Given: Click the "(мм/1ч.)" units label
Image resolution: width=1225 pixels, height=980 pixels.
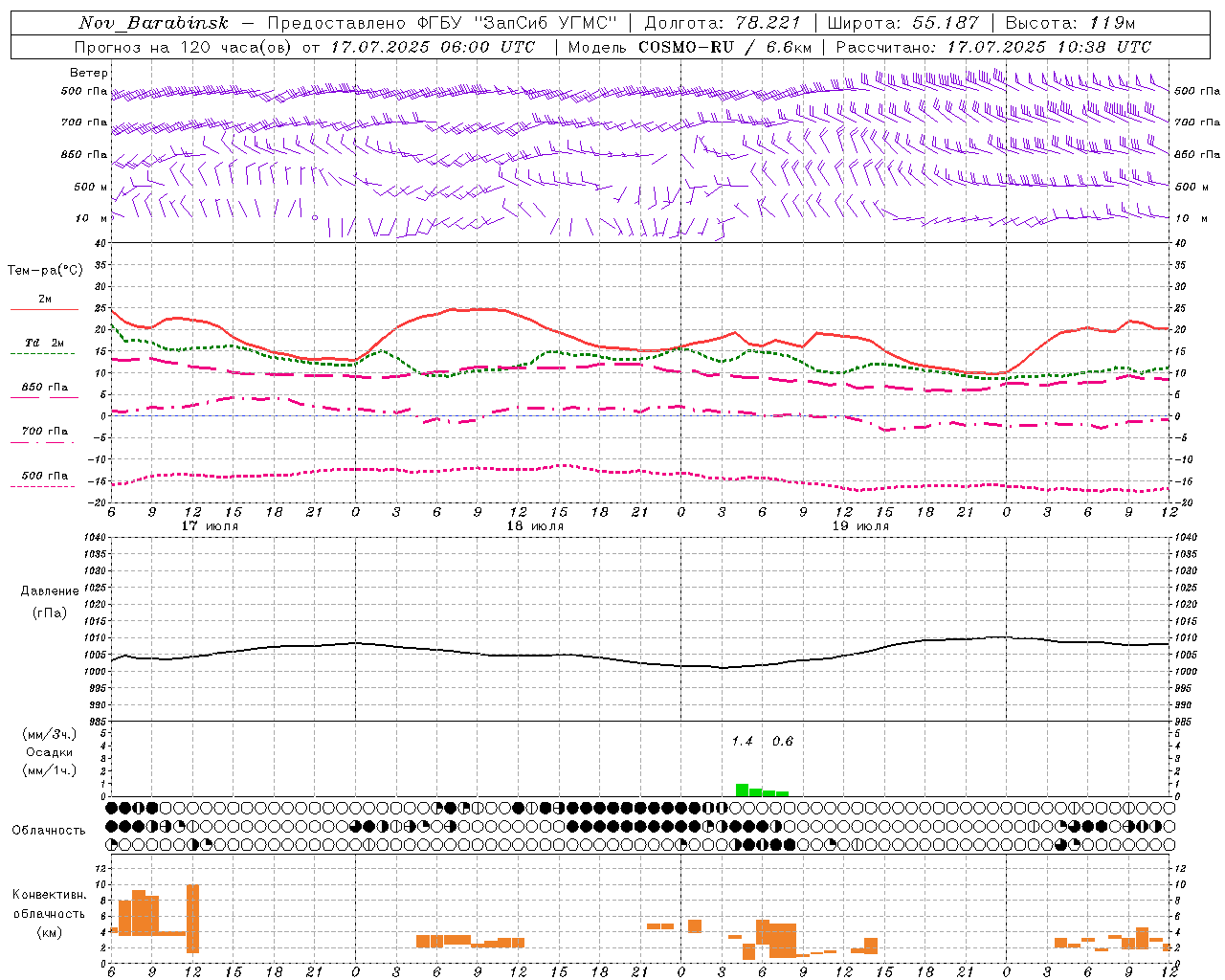Looking at the screenshot, I should click(49, 770).
